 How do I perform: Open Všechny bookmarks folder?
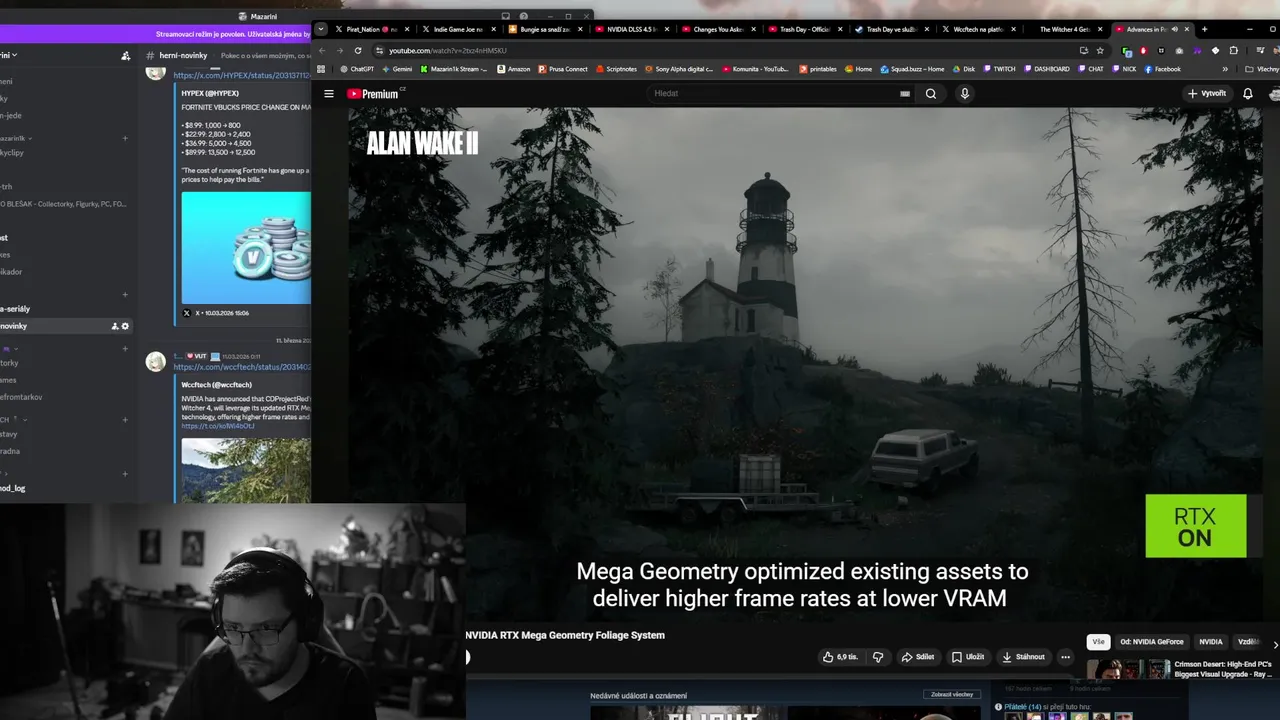(1262, 69)
